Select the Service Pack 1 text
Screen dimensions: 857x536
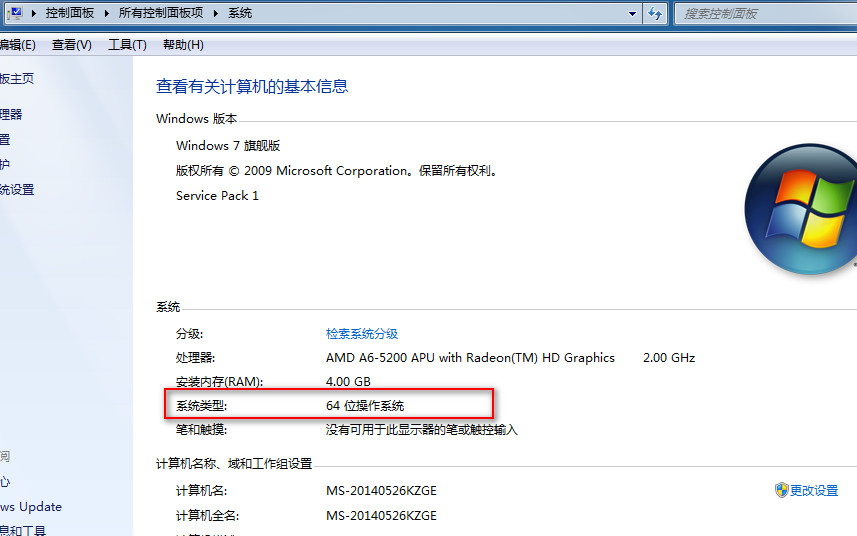pyautogui.click(x=217, y=196)
